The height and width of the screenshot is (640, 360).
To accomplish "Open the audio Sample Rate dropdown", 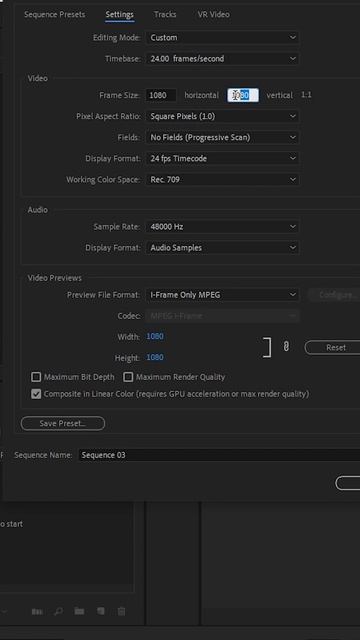I will [x=222, y=227].
